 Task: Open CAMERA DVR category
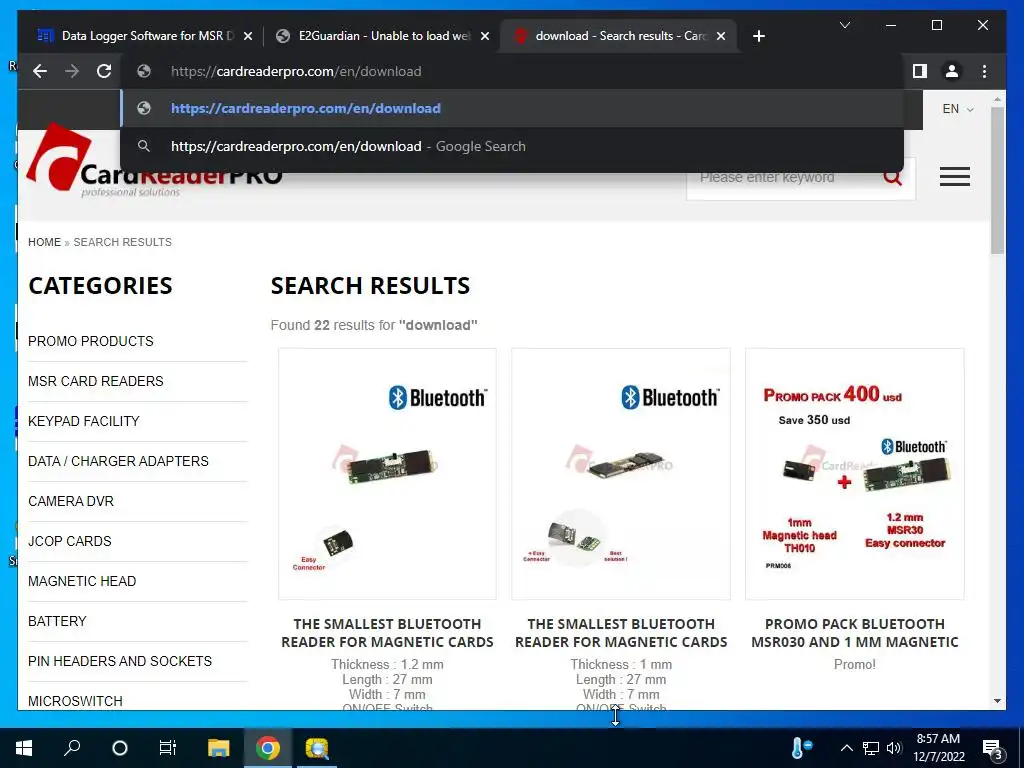pos(71,501)
